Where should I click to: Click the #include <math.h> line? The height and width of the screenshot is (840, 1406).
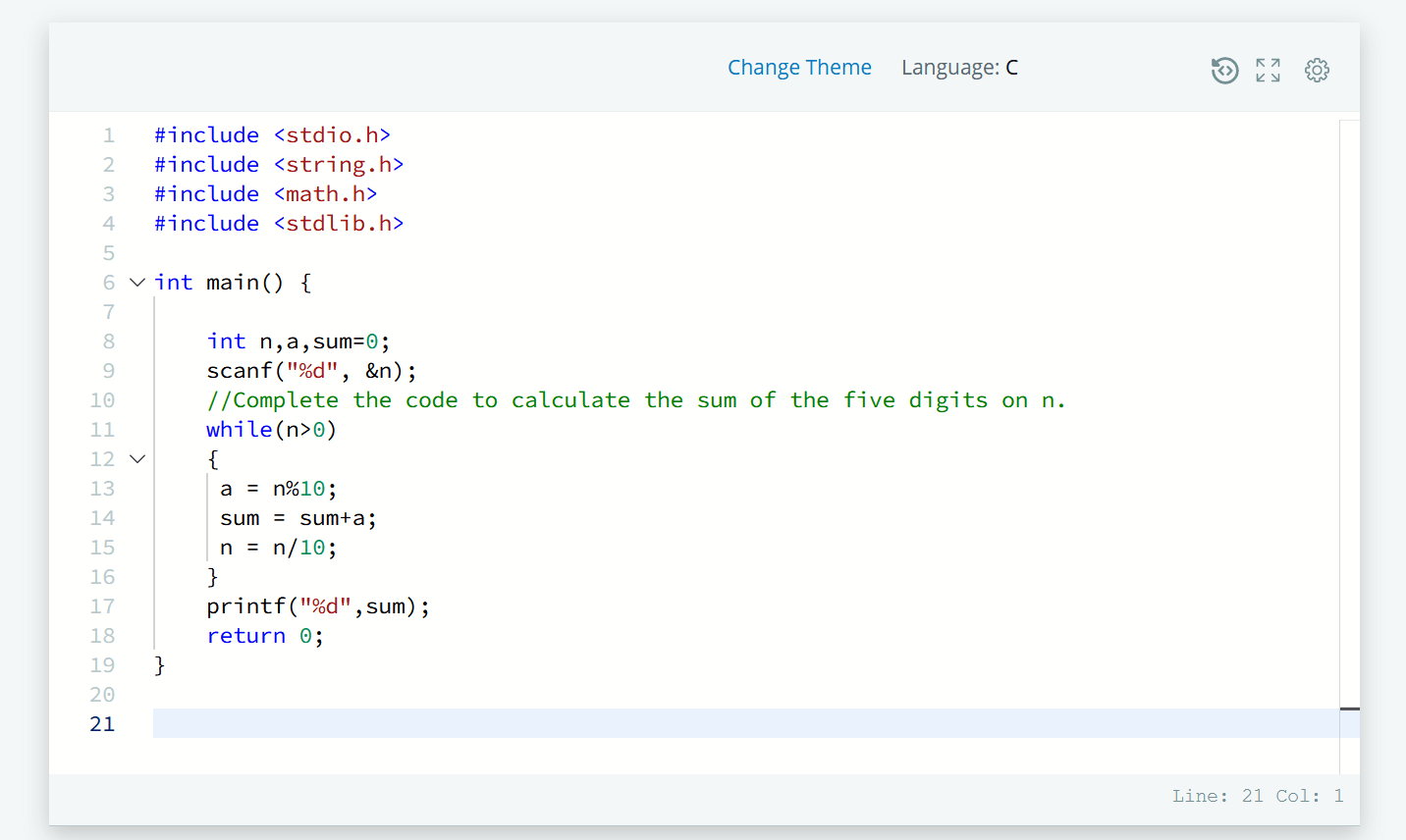pos(263,193)
